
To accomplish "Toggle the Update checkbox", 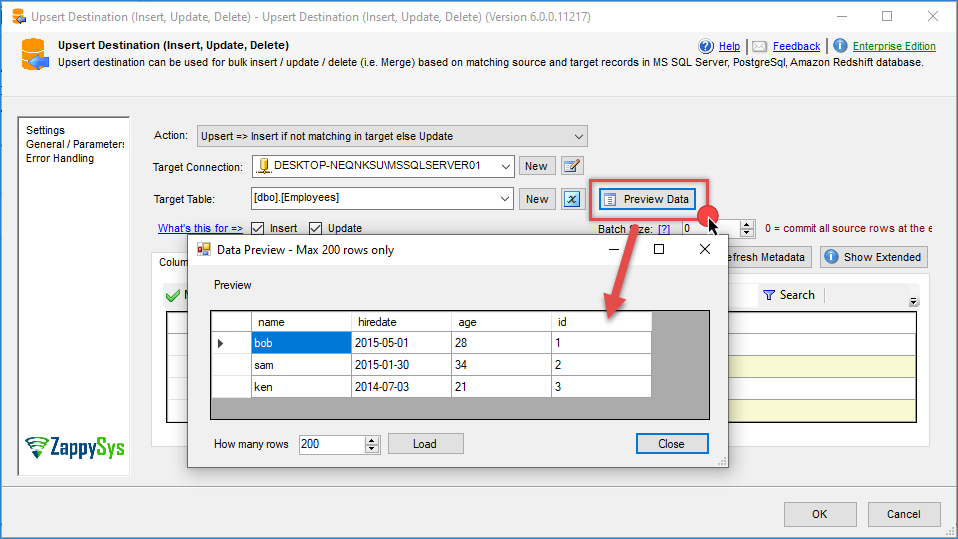I will click(316, 228).
